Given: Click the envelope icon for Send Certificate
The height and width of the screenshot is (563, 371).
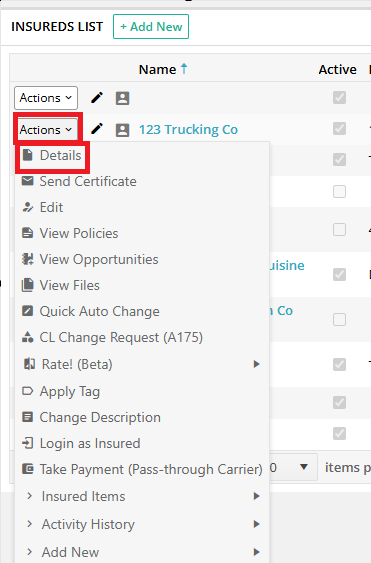Looking at the screenshot, I should [28, 181].
